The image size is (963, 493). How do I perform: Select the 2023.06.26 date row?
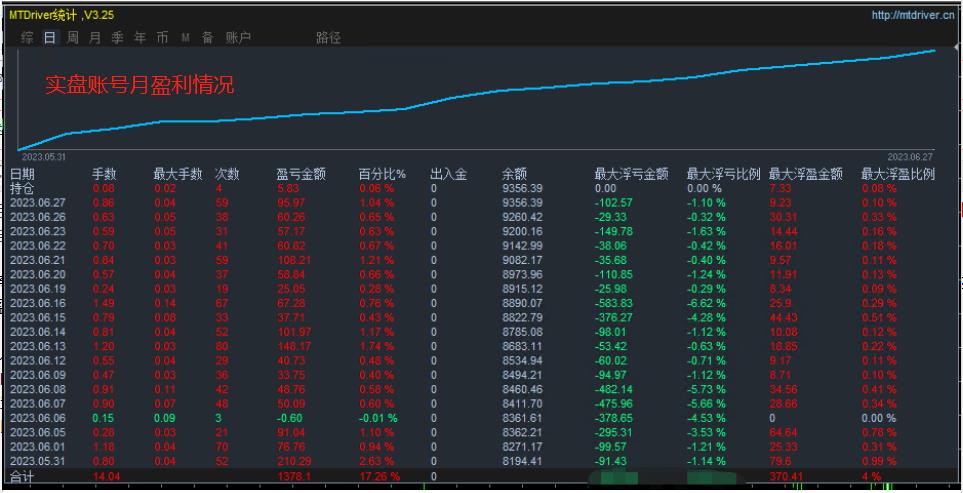(x=37, y=217)
